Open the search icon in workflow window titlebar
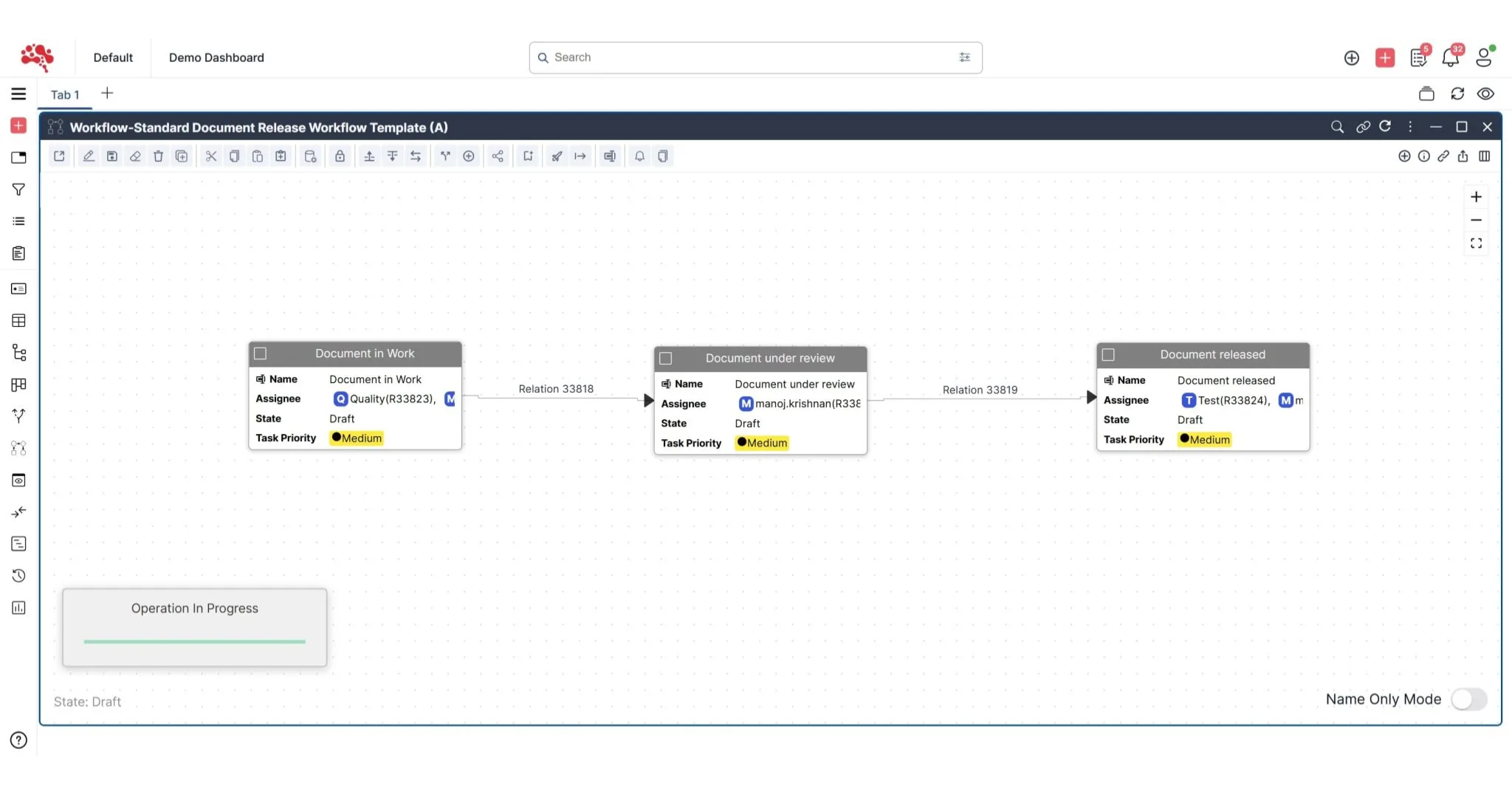Screen dimensions: 1512x794 (1338, 127)
